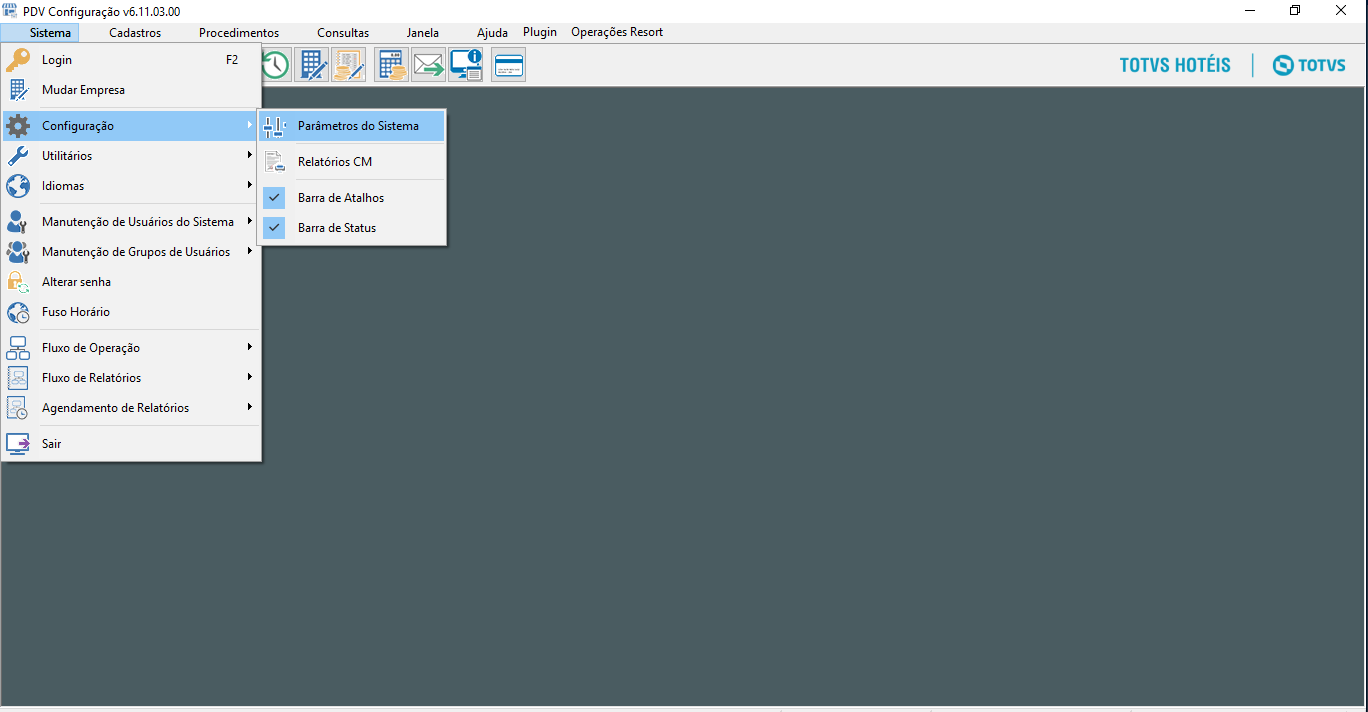Screen dimensions: 1368x712
Task: Open Parâmetros do Sistema
Action: (352, 126)
